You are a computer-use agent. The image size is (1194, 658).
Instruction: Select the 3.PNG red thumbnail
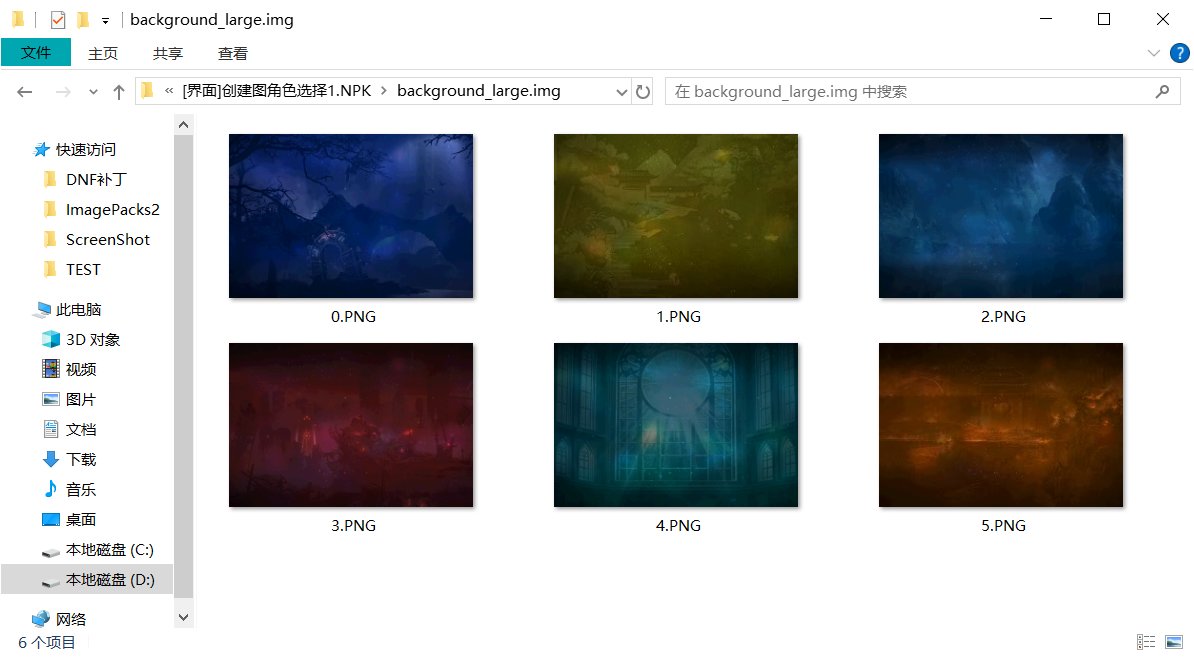click(x=351, y=425)
